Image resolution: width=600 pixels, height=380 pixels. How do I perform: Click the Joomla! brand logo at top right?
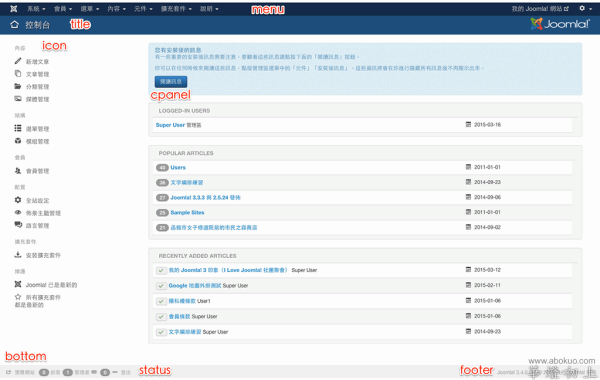(x=561, y=24)
